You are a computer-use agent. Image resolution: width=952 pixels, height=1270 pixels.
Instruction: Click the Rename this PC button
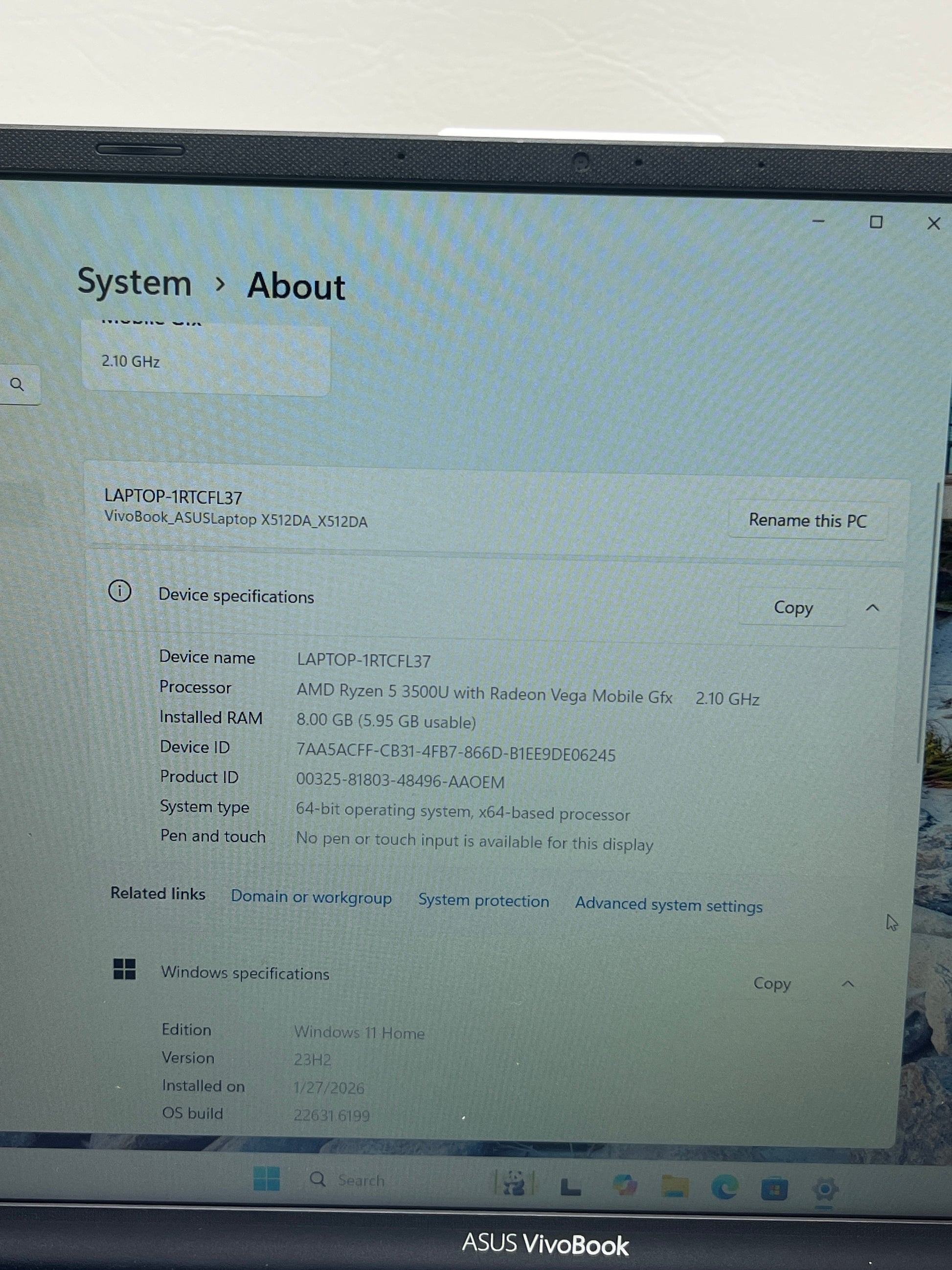coord(807,521)
